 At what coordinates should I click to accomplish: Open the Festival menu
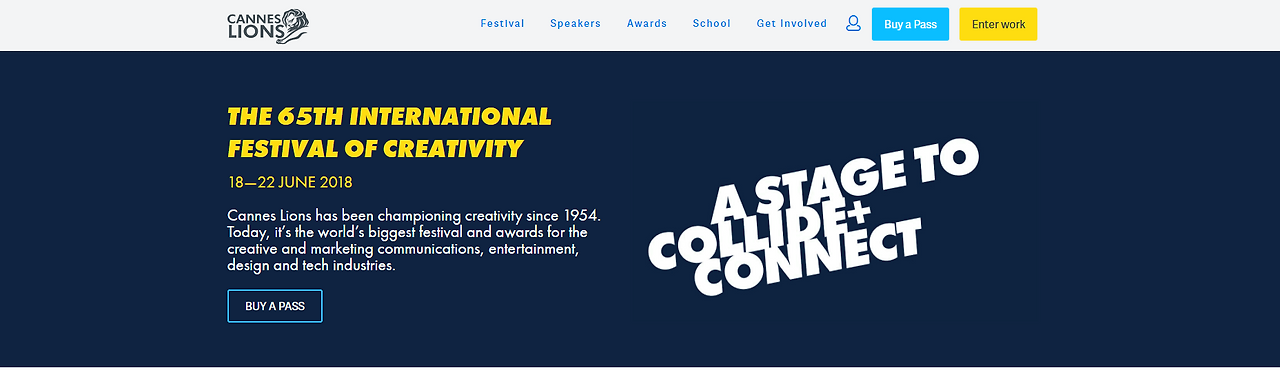tap(502, 24)
